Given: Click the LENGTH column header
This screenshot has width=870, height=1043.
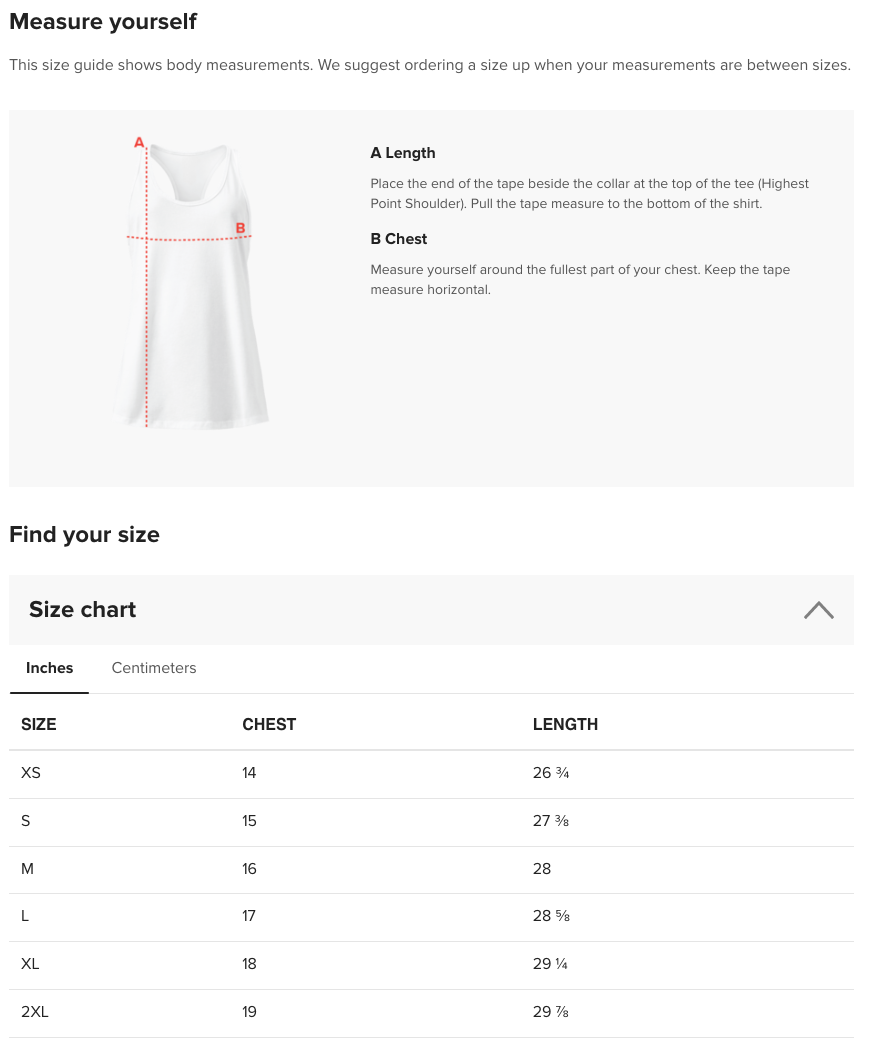Looking at the screenshot, I should tap(565, 724).
